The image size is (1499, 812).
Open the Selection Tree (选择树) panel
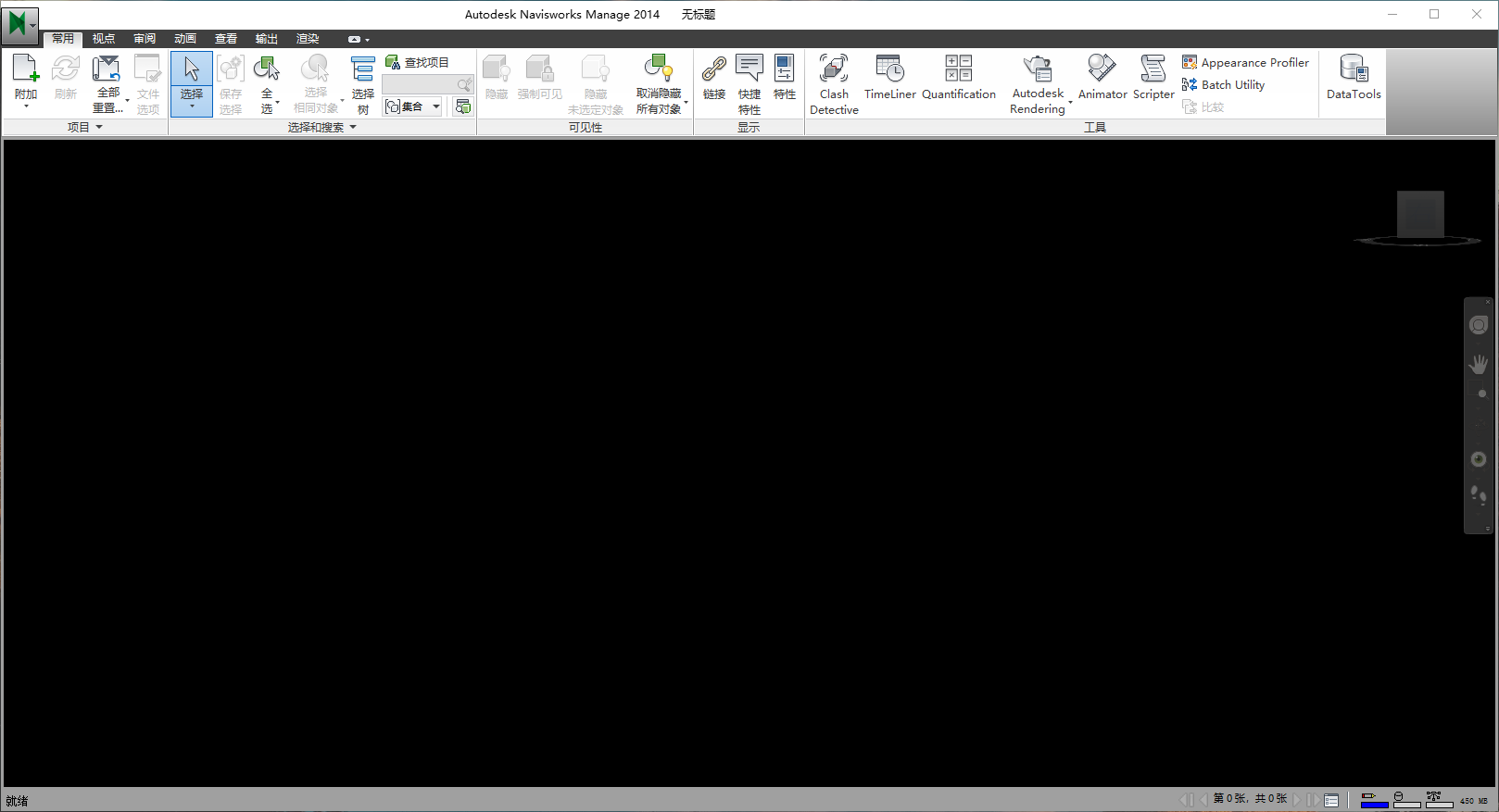(363, 84)
